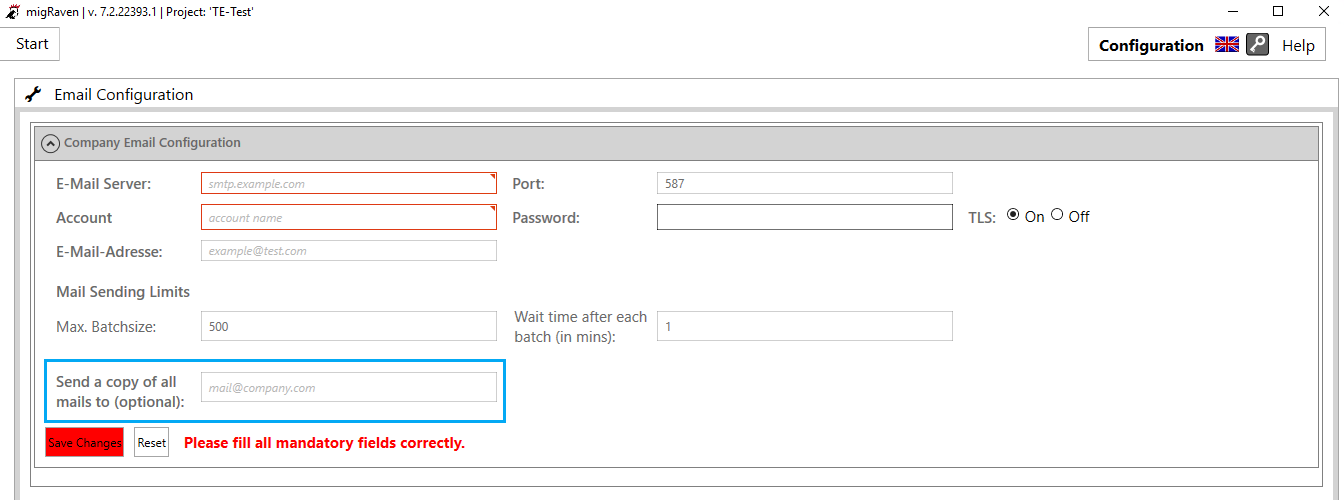This screenshot has width=1344, height=500.
Task: Select TLS On radio button
Action: [x=1013, y=215]
